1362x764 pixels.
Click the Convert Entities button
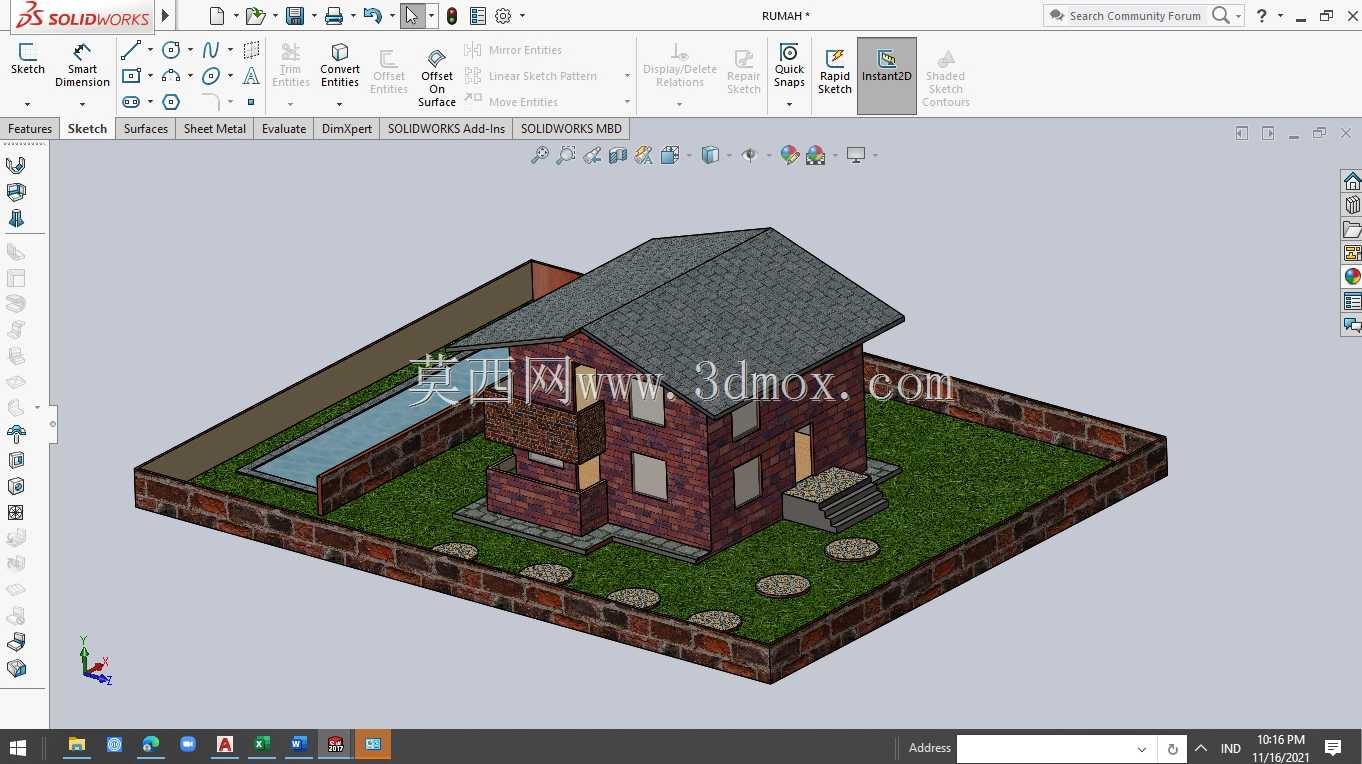point(340,66)
